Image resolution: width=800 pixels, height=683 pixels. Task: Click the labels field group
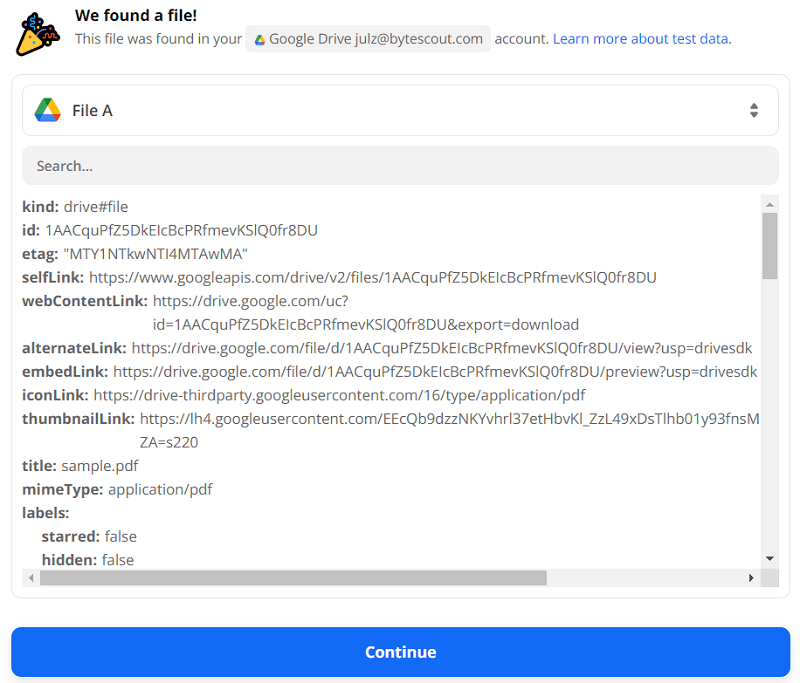[x=45, y=513]
